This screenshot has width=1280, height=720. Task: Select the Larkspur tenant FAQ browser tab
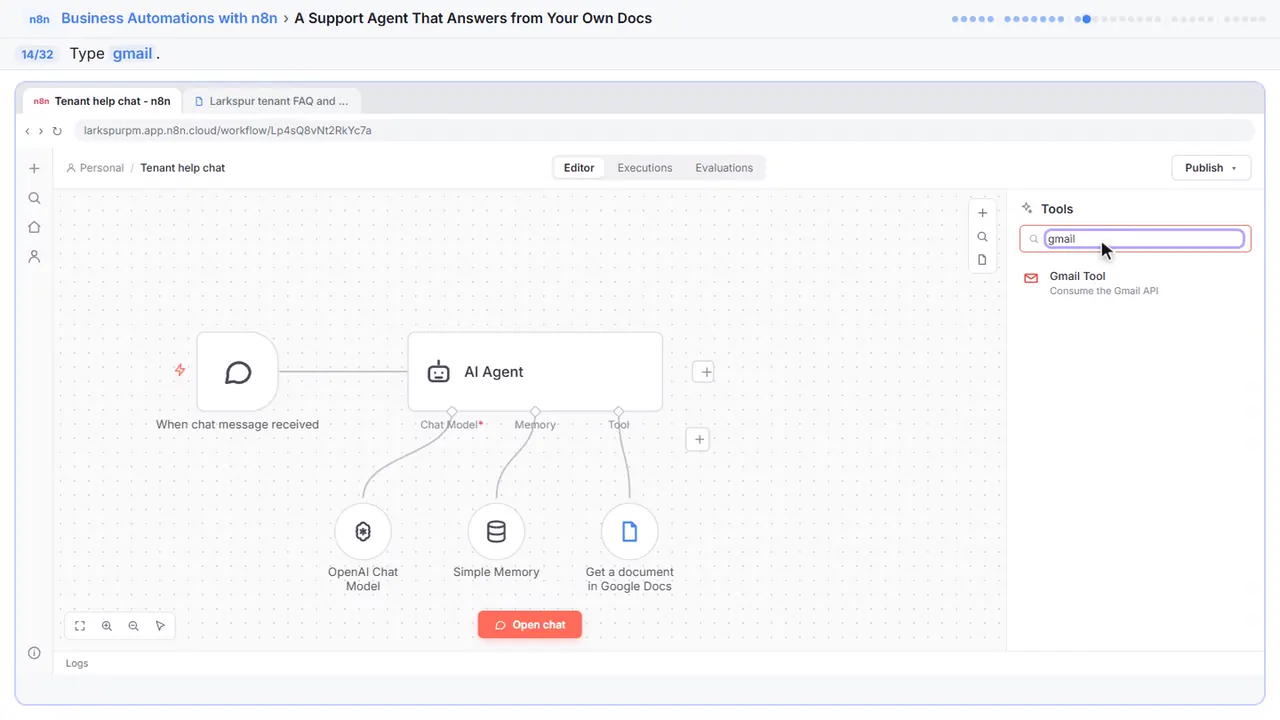pos(273,101)
